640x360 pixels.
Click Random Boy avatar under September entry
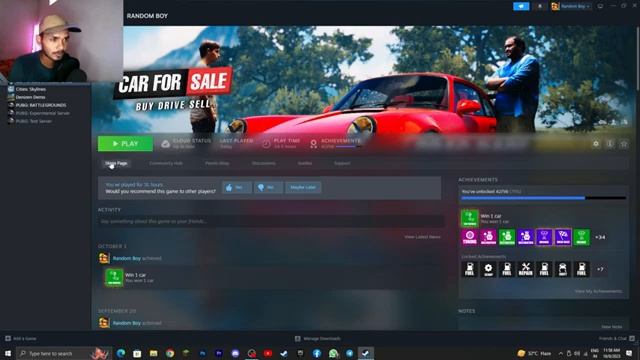pos(104,322)
